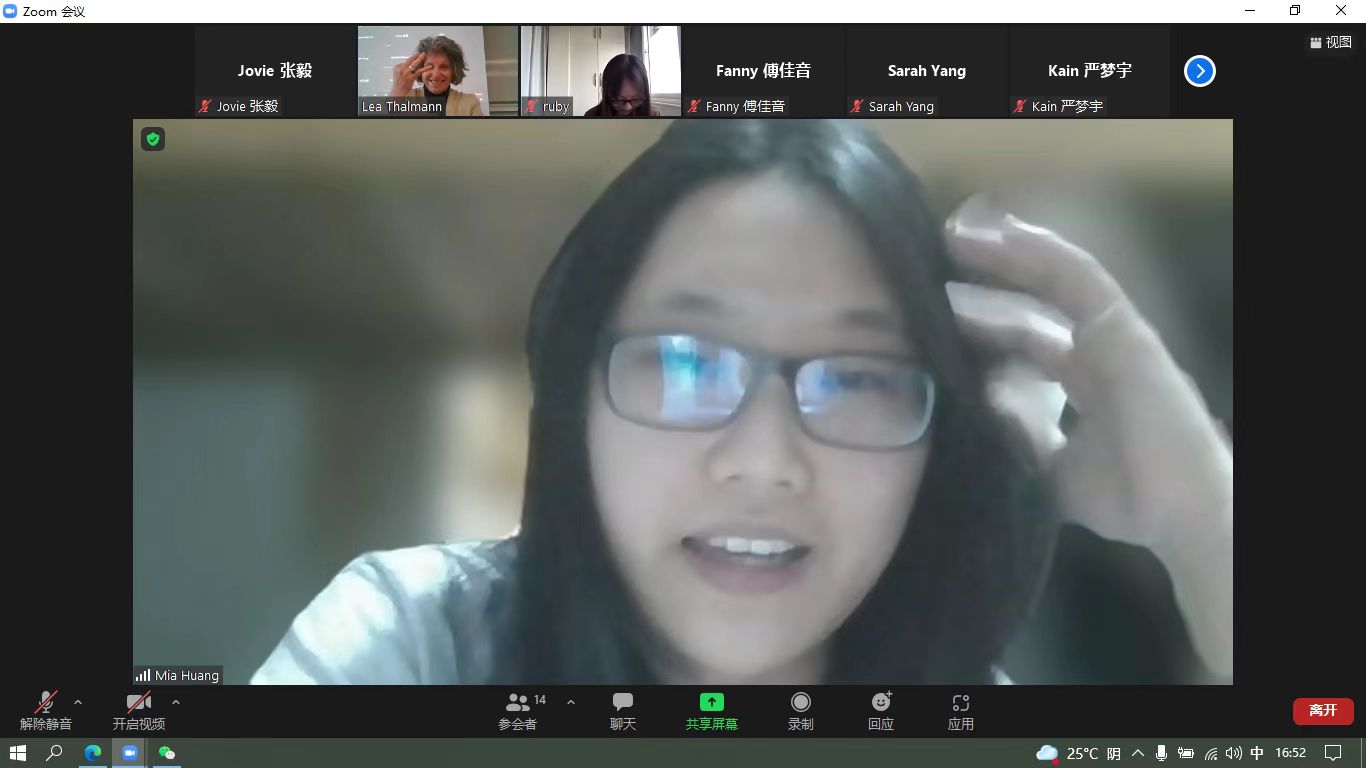The image size is (1366, 768).
Task: Restore down the Zoom 会议 window
Action: pyautogui.click(x=1296, y=11)
